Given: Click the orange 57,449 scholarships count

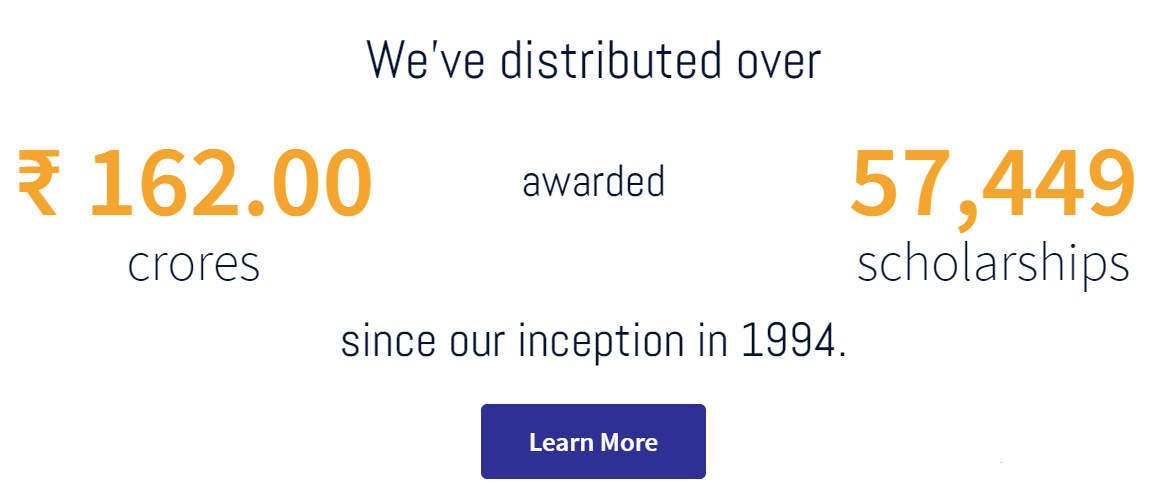Looking at the screenshot, I should (992, 184).
